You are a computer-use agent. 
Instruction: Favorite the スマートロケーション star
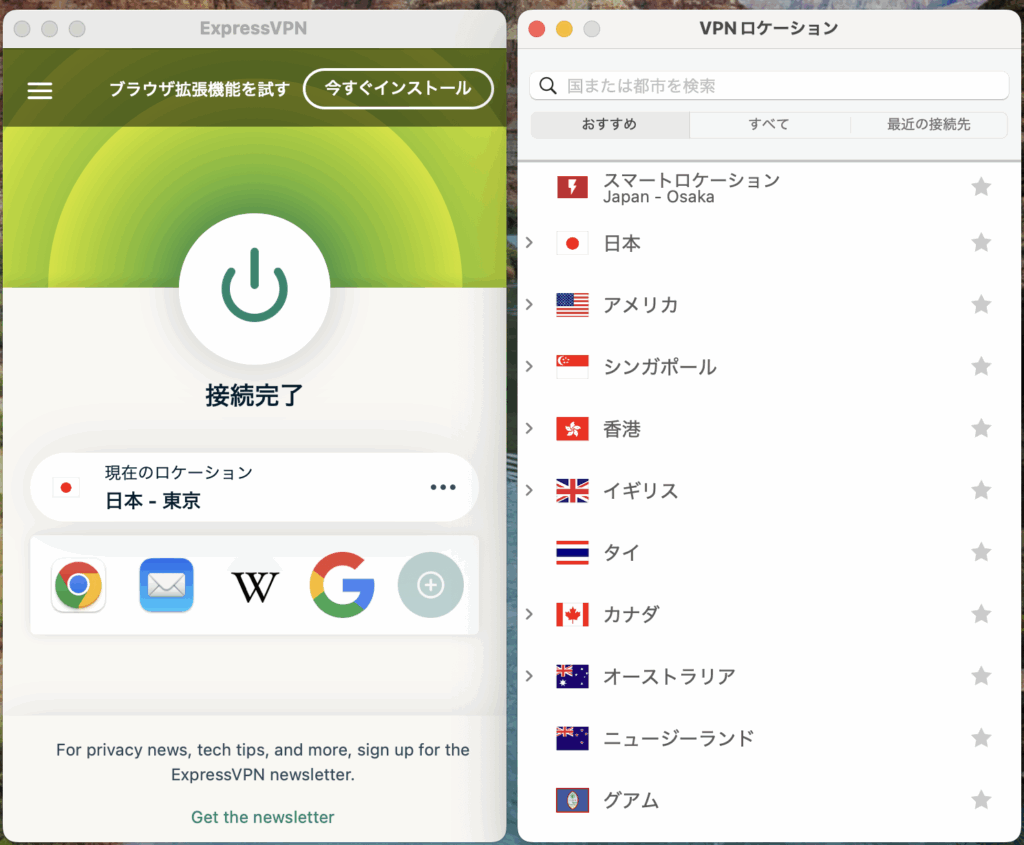(x=981, y=187)
